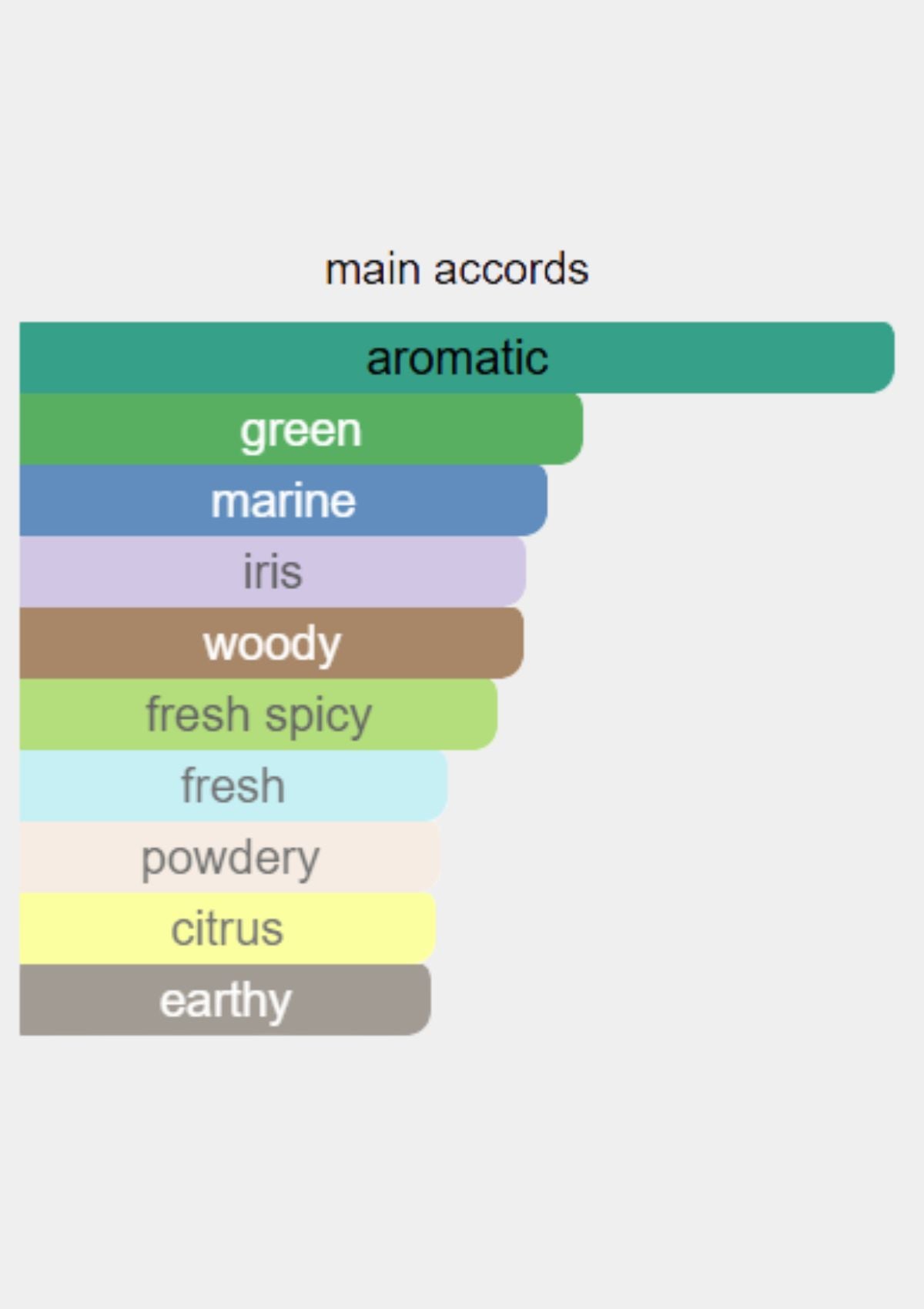Screen dimensions: 924x1309
Task: Select the fresh spicy accord
Action: click(259, 714)
